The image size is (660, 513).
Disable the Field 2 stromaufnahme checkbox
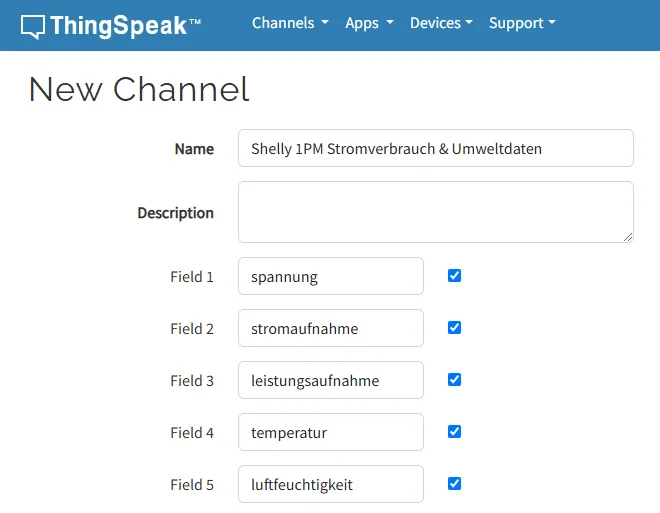coord(455,328)
